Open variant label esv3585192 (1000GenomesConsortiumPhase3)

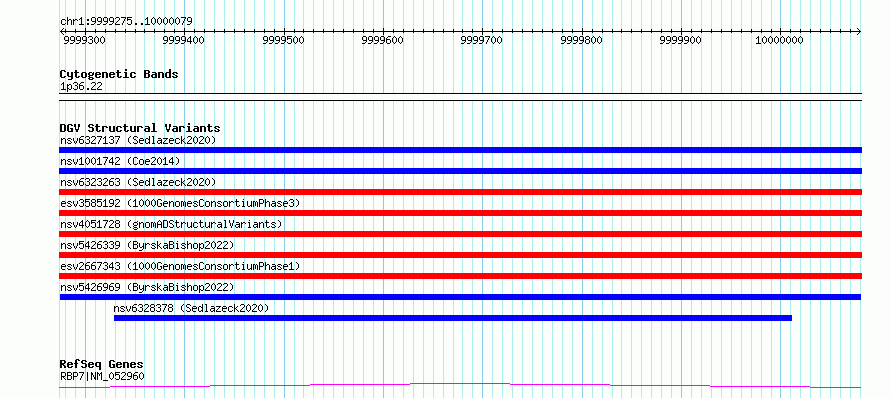pyautogui.click(x=180, y=203)
